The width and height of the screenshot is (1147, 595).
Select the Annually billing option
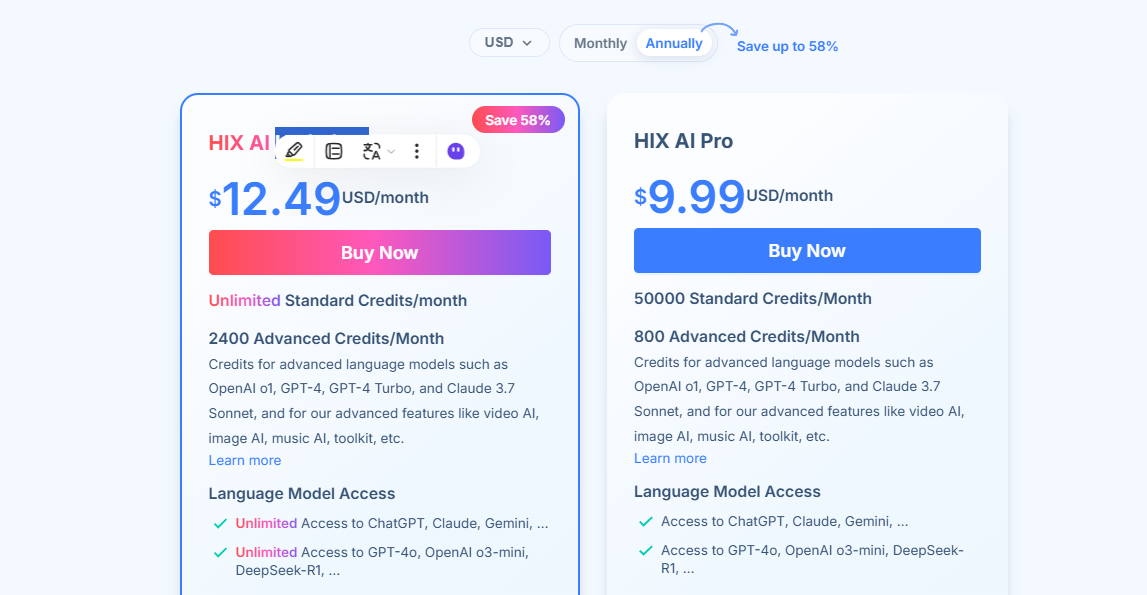point(674,43)
